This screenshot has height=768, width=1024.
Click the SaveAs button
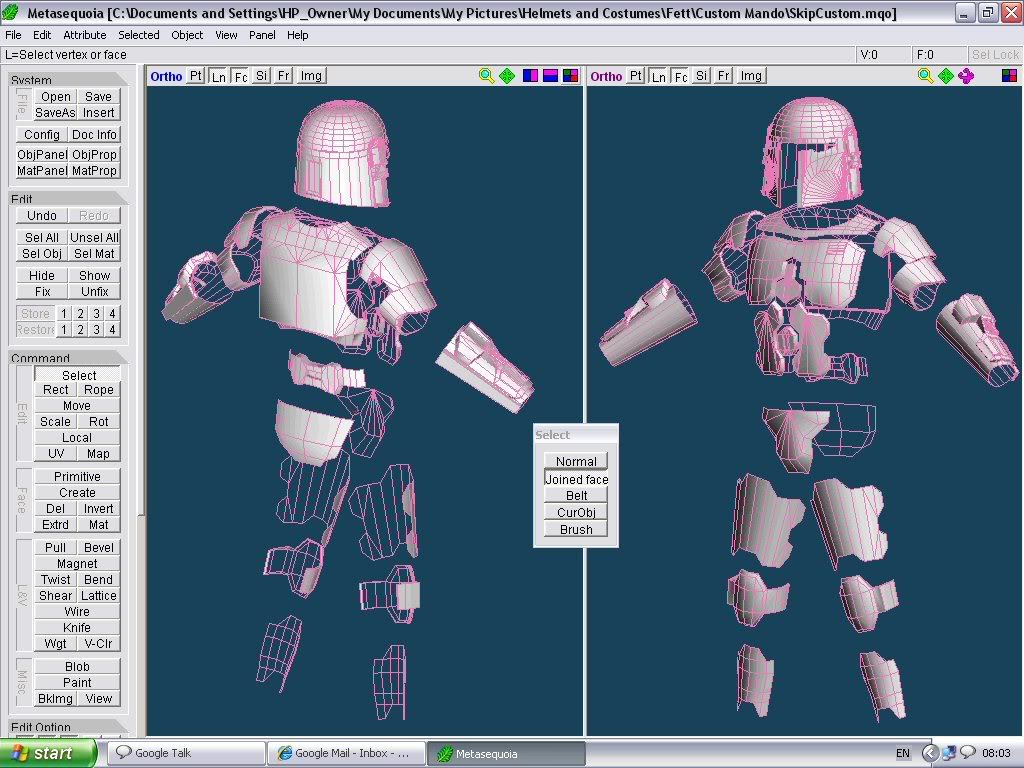56,112
